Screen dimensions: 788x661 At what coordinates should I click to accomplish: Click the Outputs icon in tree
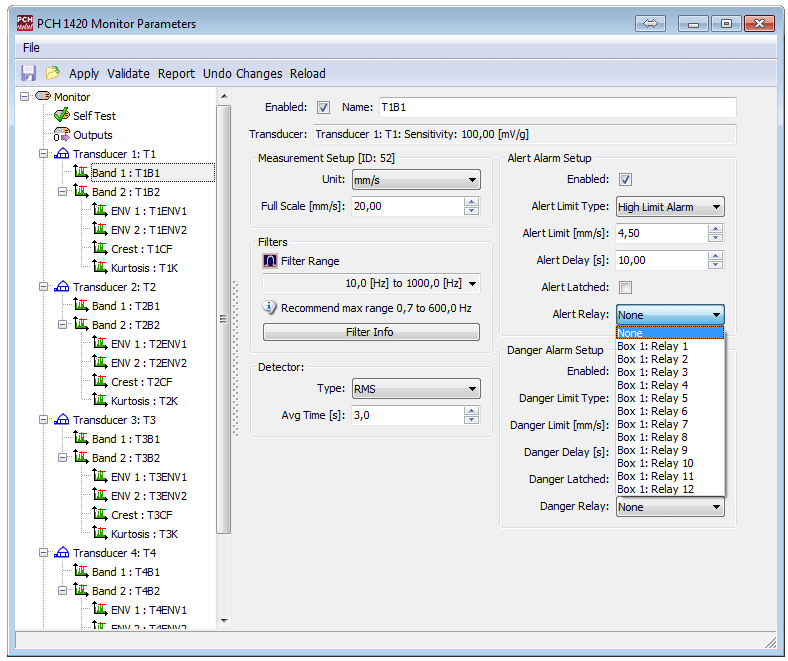coord(62,135)
